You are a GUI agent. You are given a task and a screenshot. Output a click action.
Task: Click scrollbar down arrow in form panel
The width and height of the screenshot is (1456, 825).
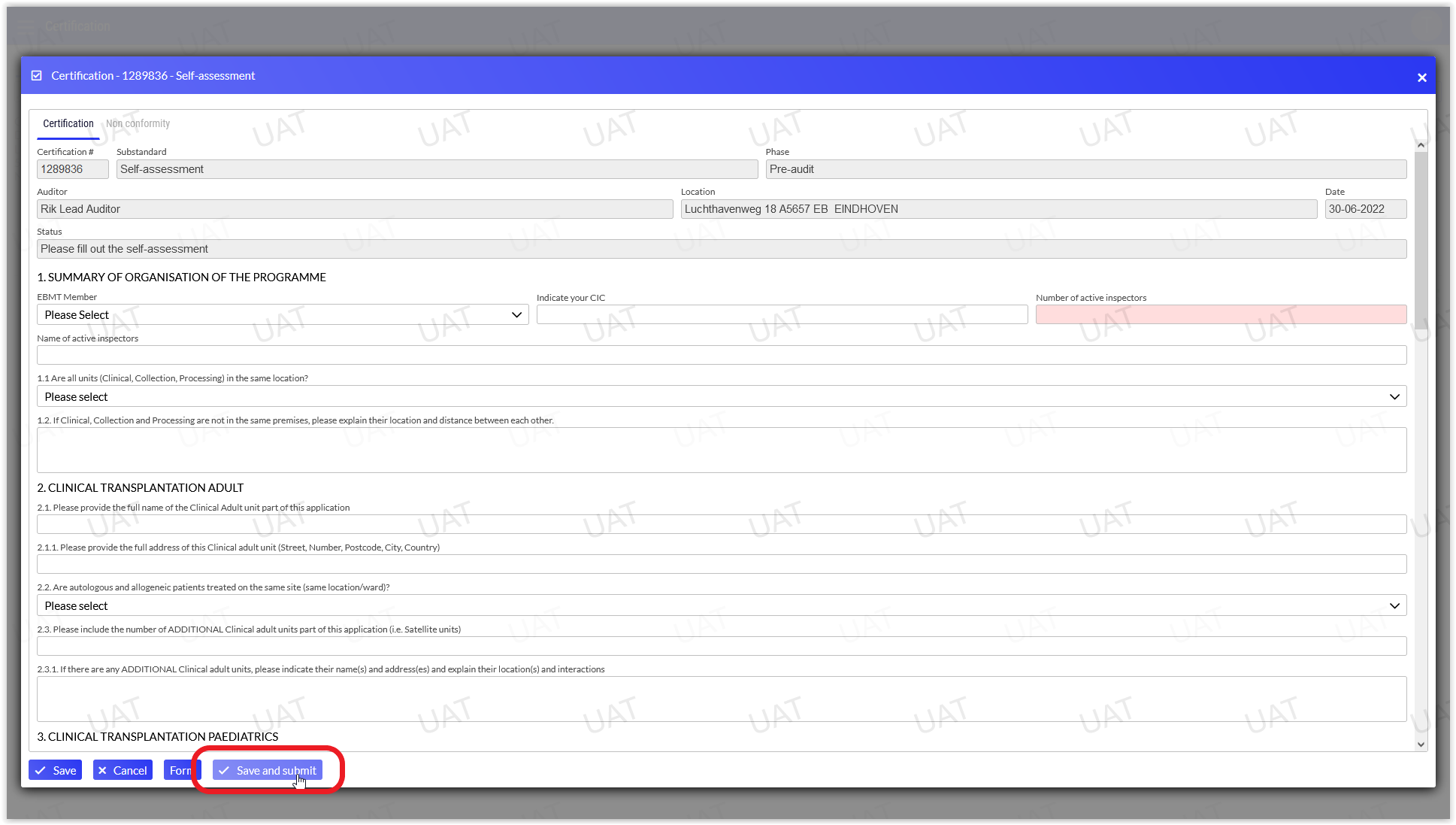[1420, 745]
